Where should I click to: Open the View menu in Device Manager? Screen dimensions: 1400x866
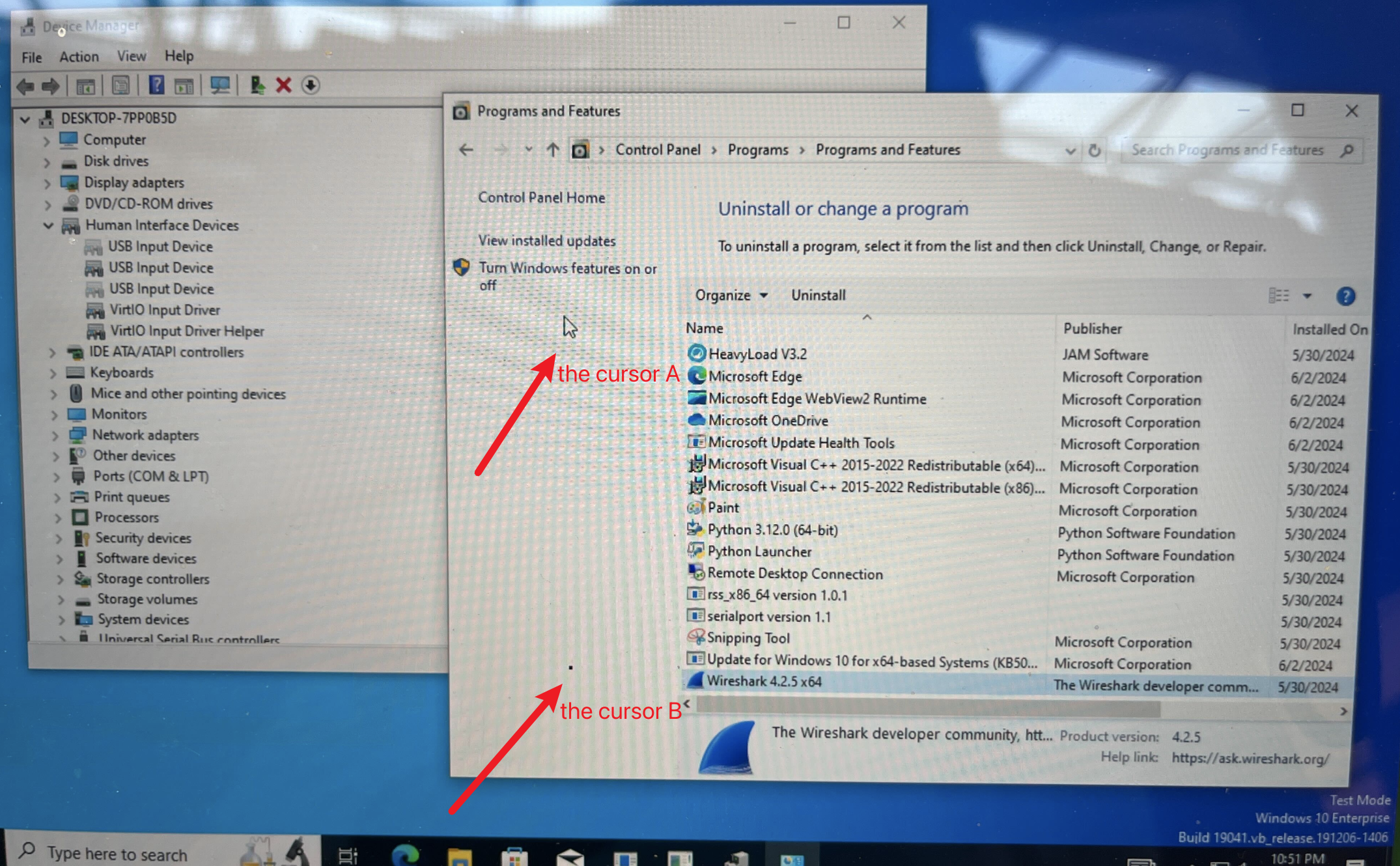131,56
